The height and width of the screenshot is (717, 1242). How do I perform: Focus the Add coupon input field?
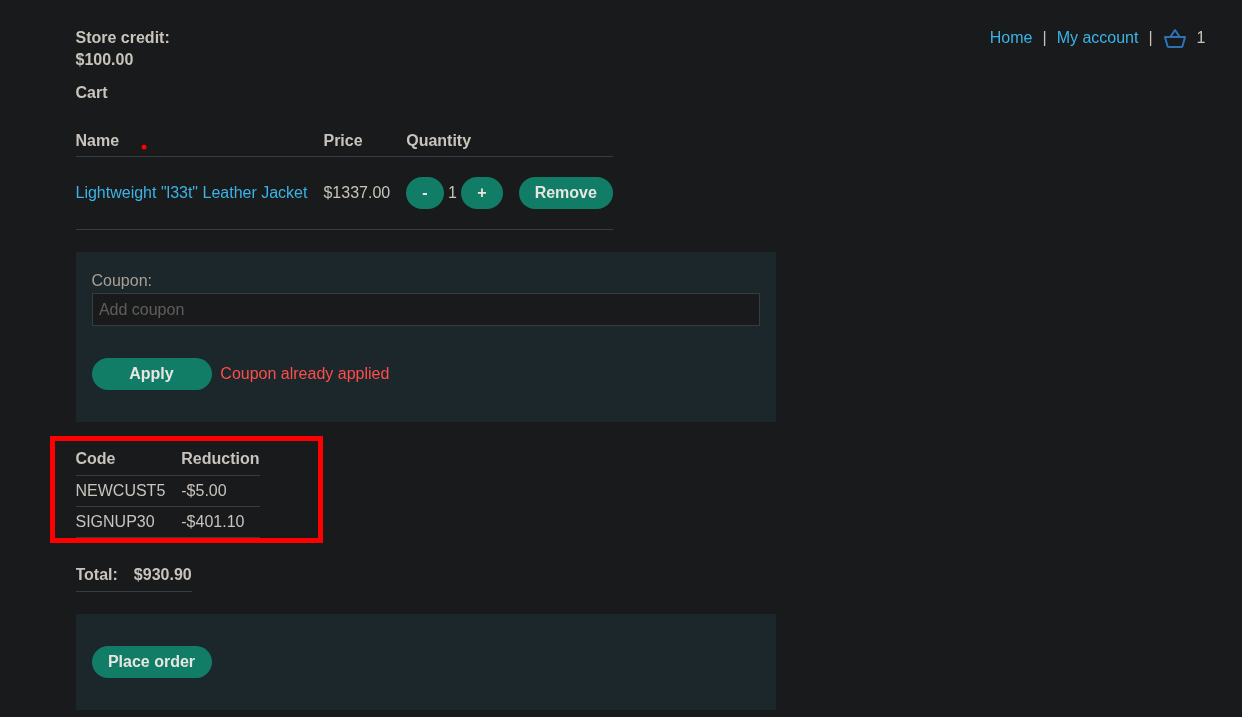click(425, 310)
